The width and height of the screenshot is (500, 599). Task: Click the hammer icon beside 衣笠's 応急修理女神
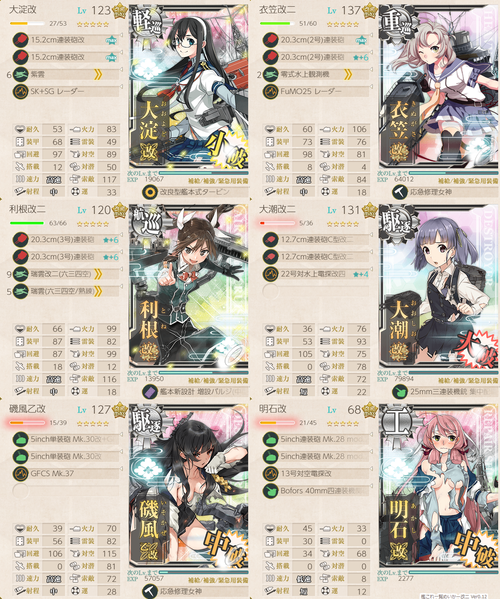[x=400, y=192]
